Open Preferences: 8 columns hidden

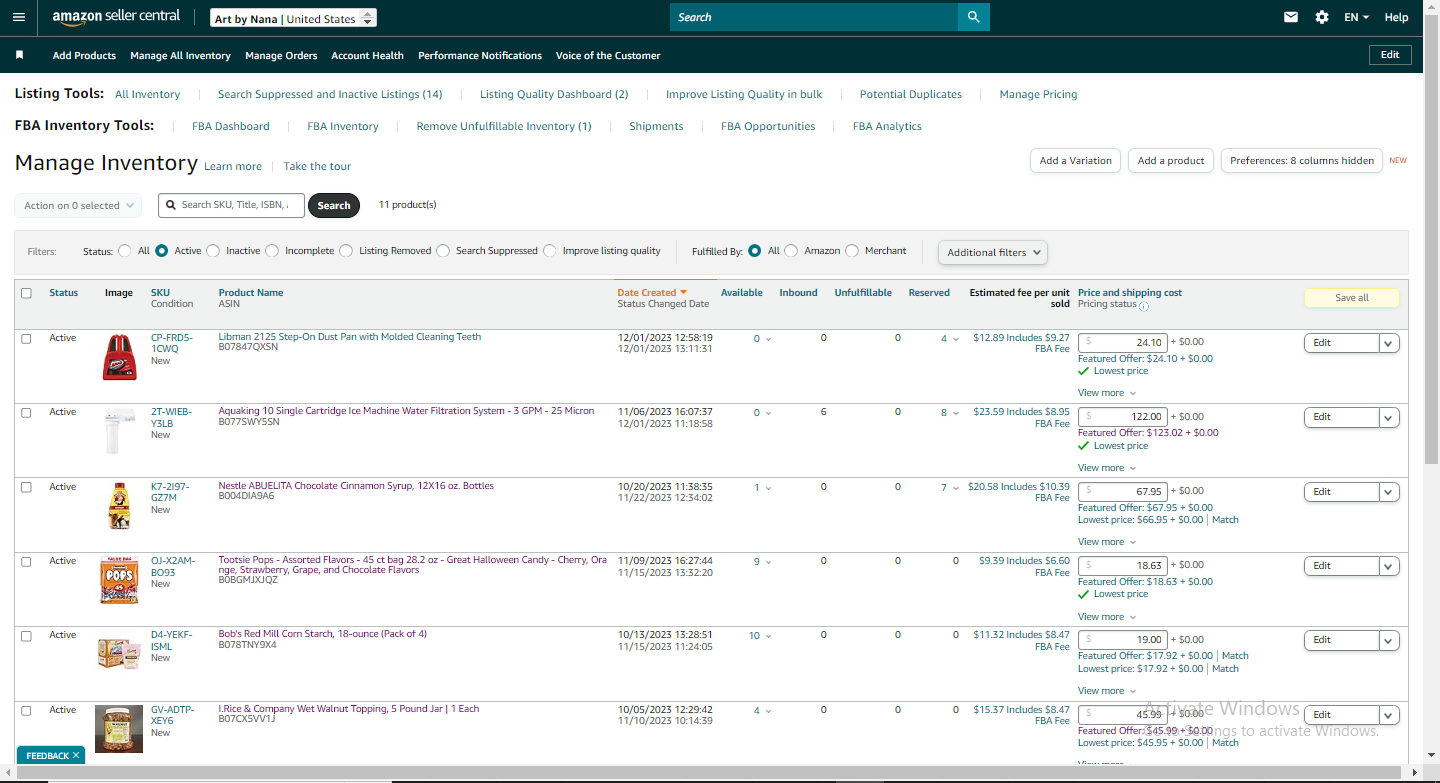tap(1302, 160)
